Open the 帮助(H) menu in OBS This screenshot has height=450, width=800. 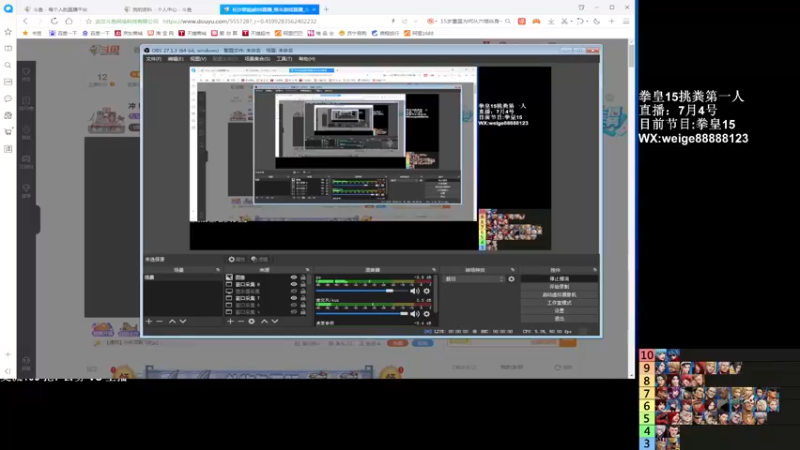(x=307, y=59)
